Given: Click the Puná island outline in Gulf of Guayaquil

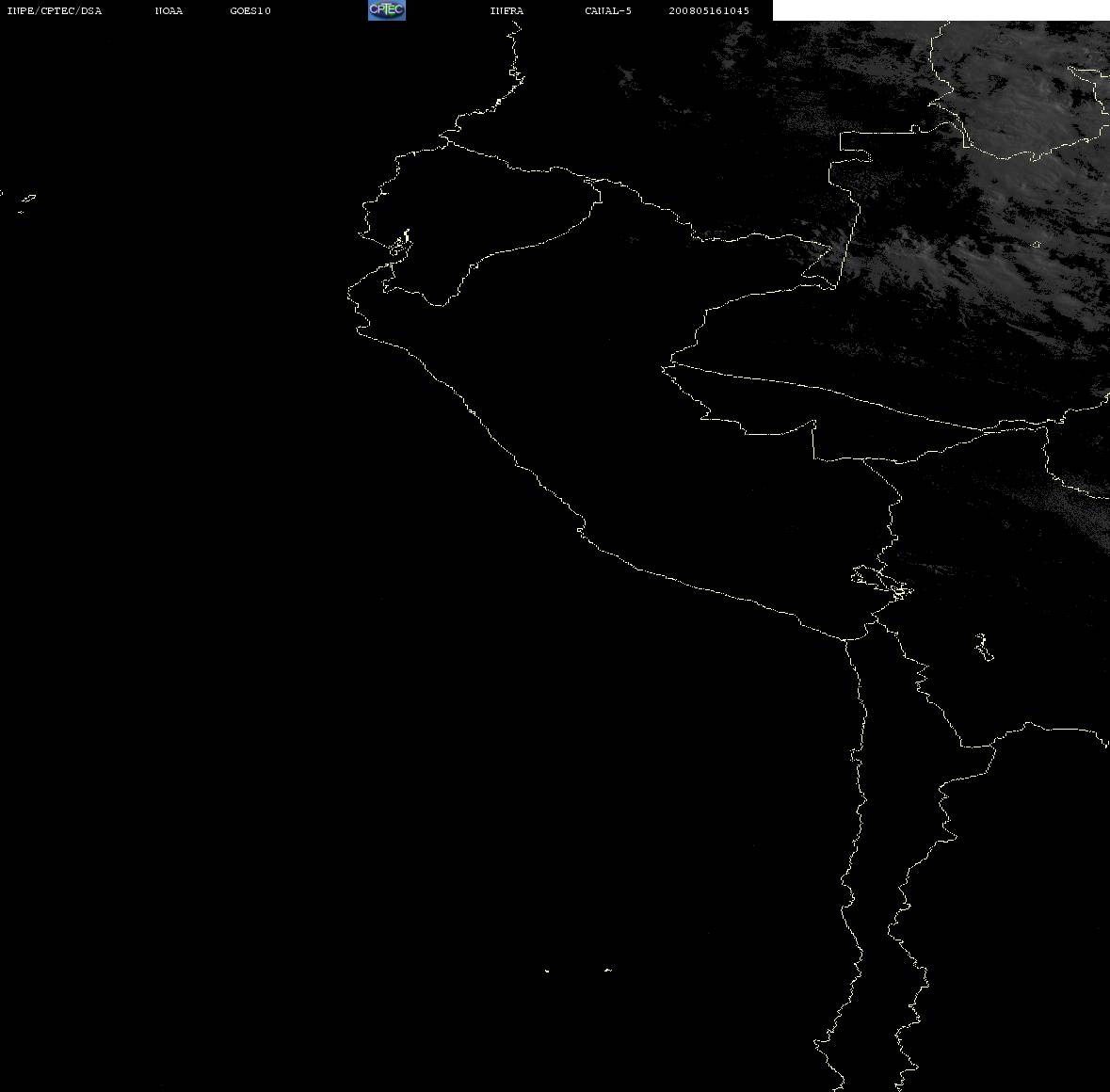Looking at the screenshot, I should (400, 244).
